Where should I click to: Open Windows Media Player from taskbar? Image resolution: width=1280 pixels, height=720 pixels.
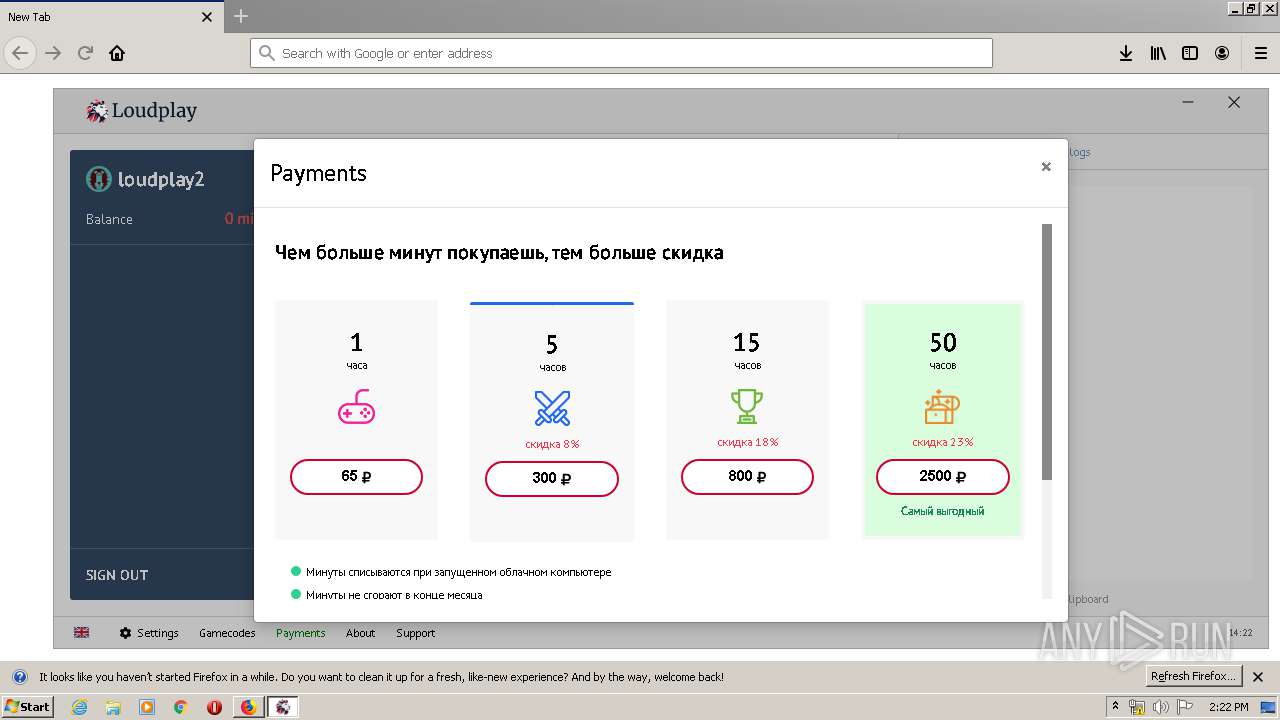pos(147,707)
